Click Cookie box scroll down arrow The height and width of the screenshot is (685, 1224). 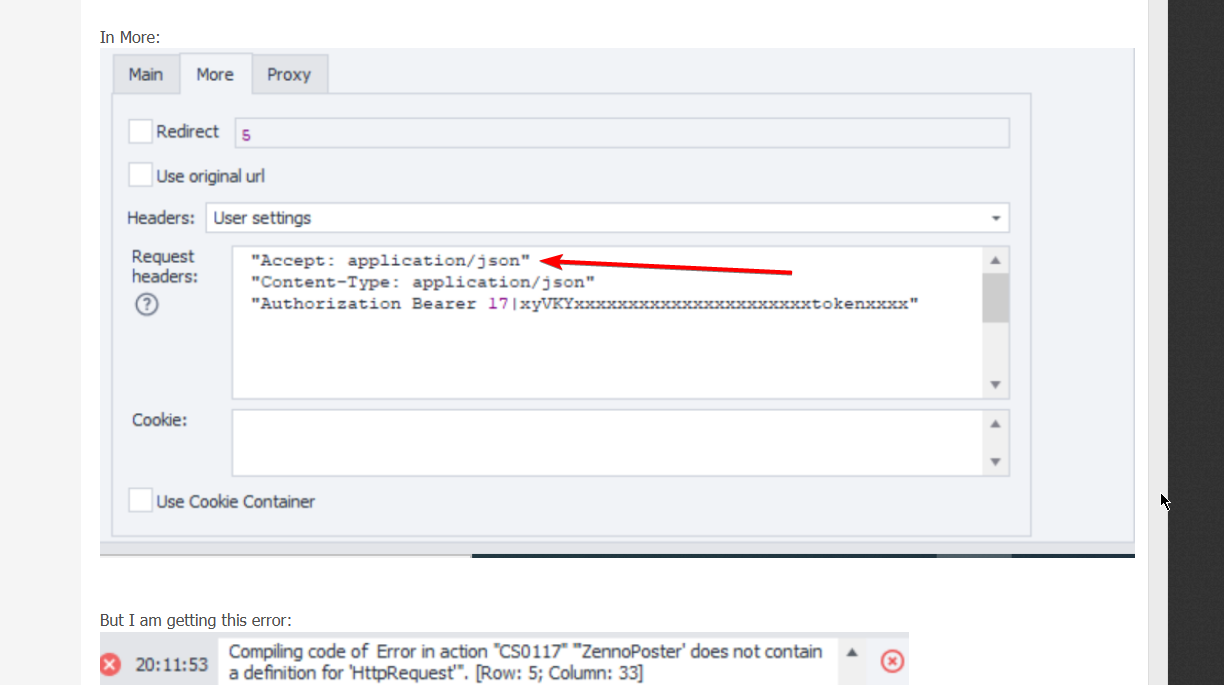[995, 461]
